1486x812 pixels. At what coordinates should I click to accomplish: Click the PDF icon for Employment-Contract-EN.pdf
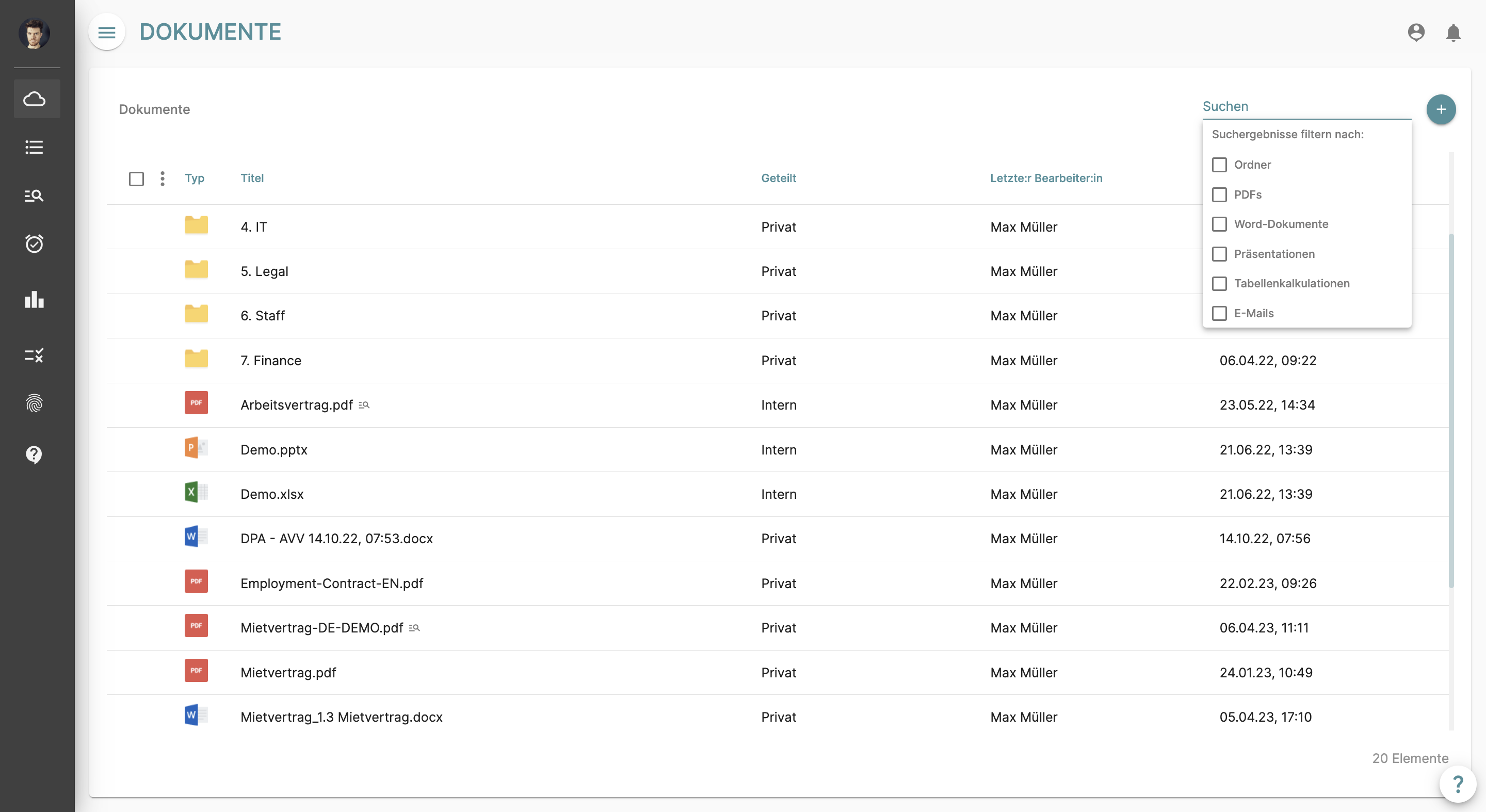click(196, 581)
